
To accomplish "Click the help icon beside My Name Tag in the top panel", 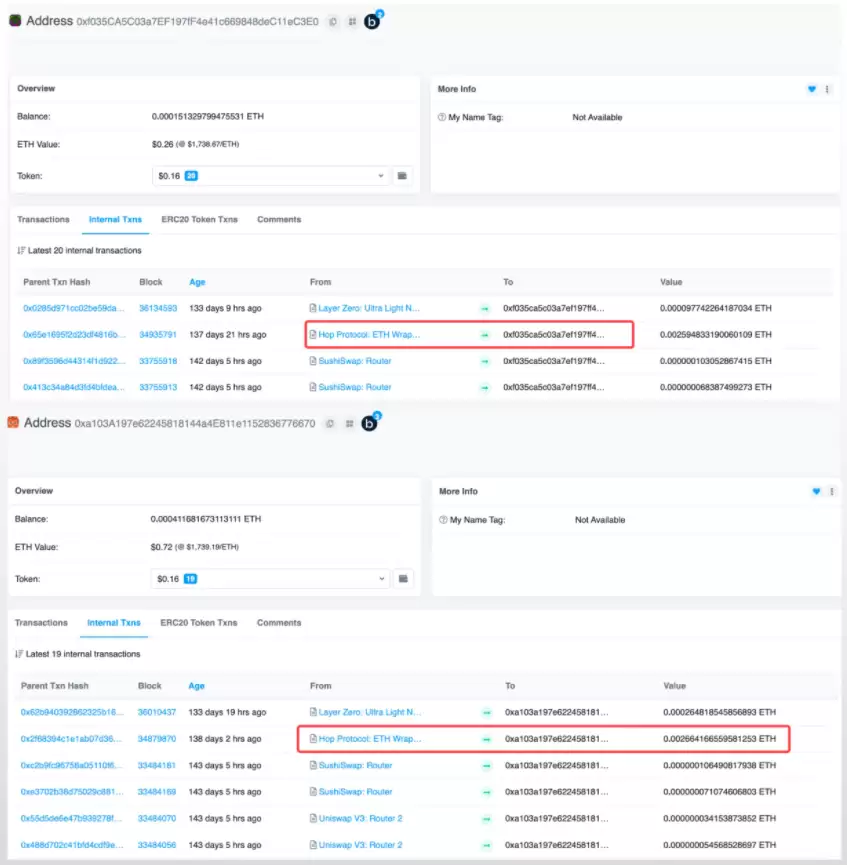I will (x=442, y=117).
